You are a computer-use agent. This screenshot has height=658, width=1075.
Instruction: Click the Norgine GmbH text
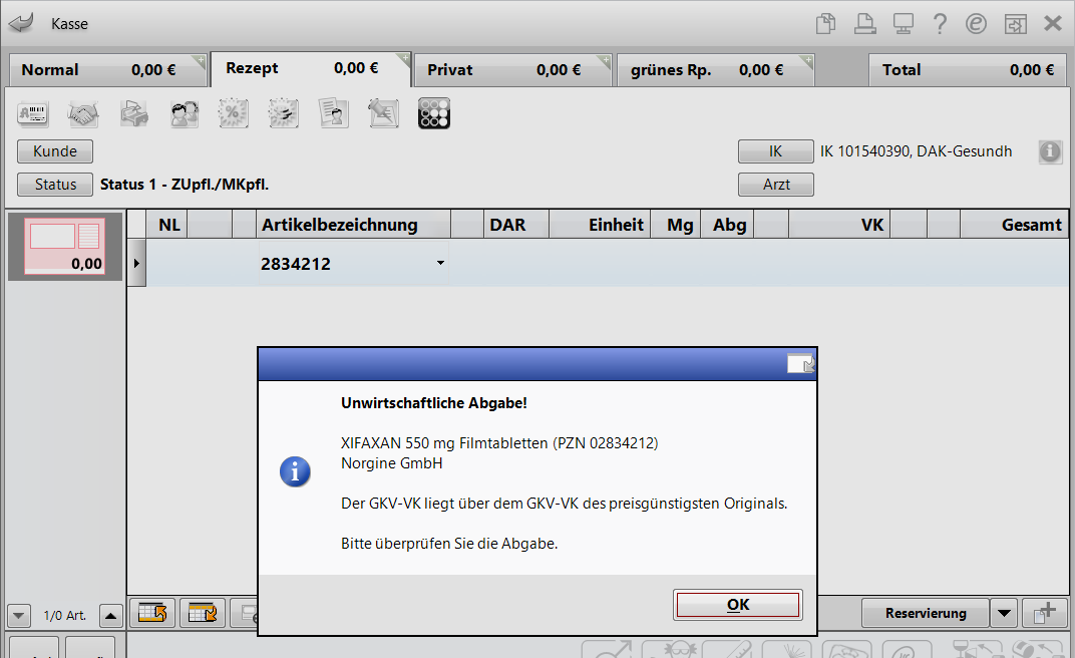pos(391,463)
